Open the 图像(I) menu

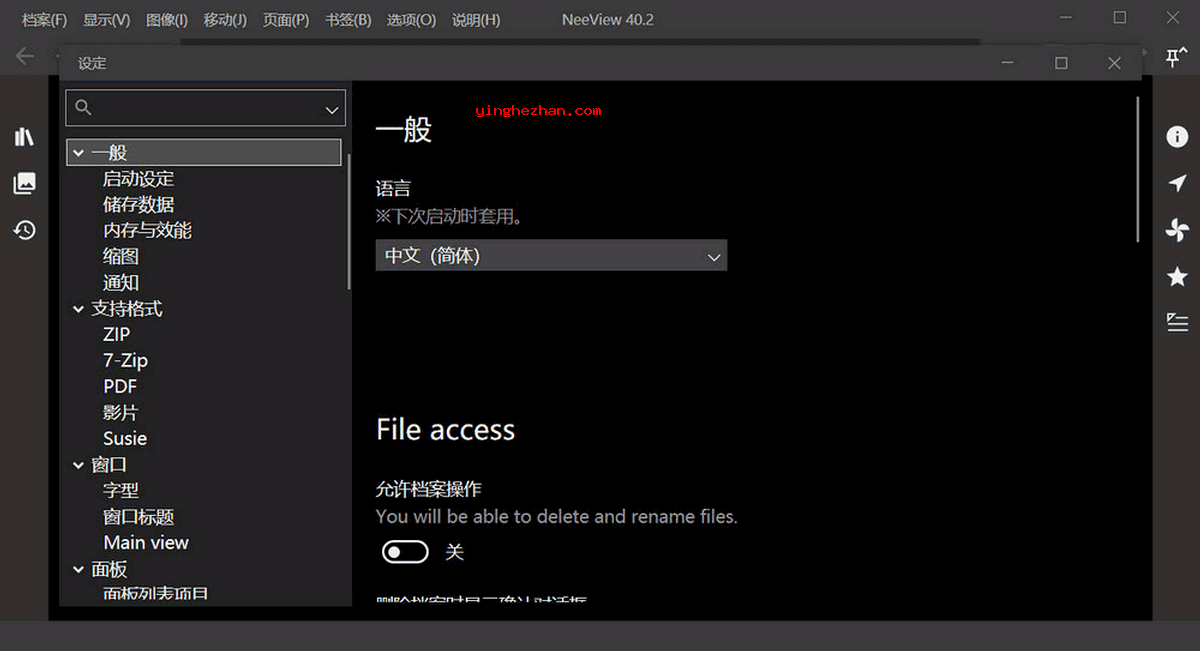(166, 20)
